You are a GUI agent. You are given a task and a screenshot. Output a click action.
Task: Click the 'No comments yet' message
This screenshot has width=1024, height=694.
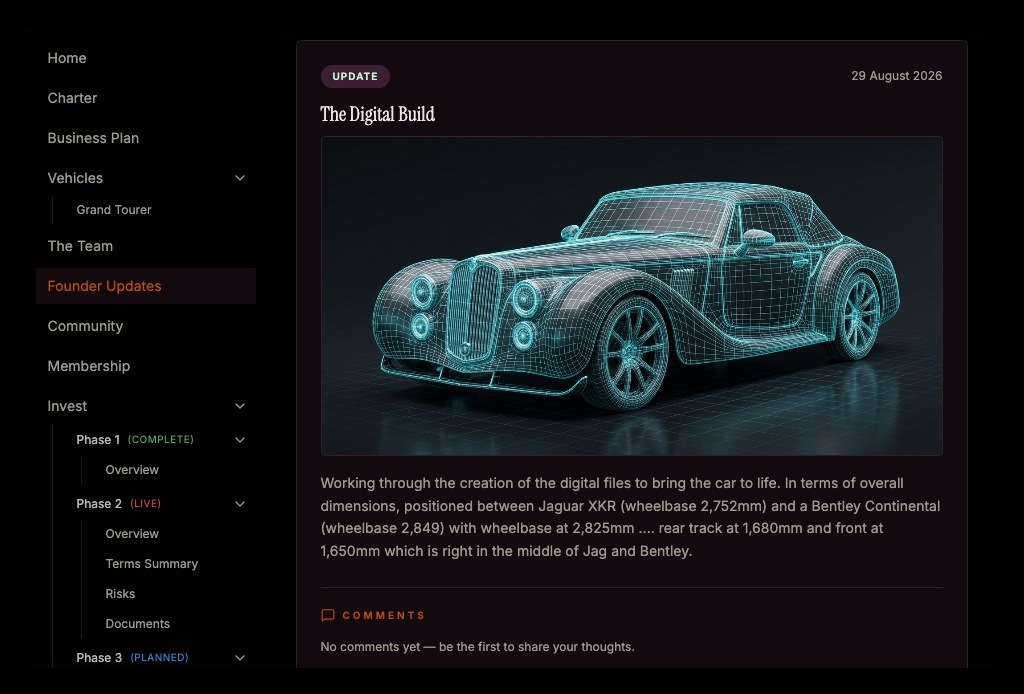477,646
